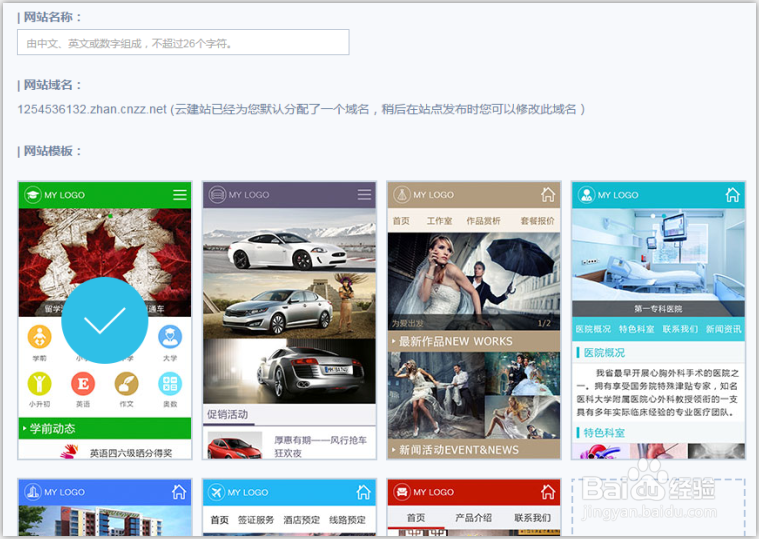759x539 pixels.
Task: Select the 小升初 yellow-green icon
Action: [39, 384]
